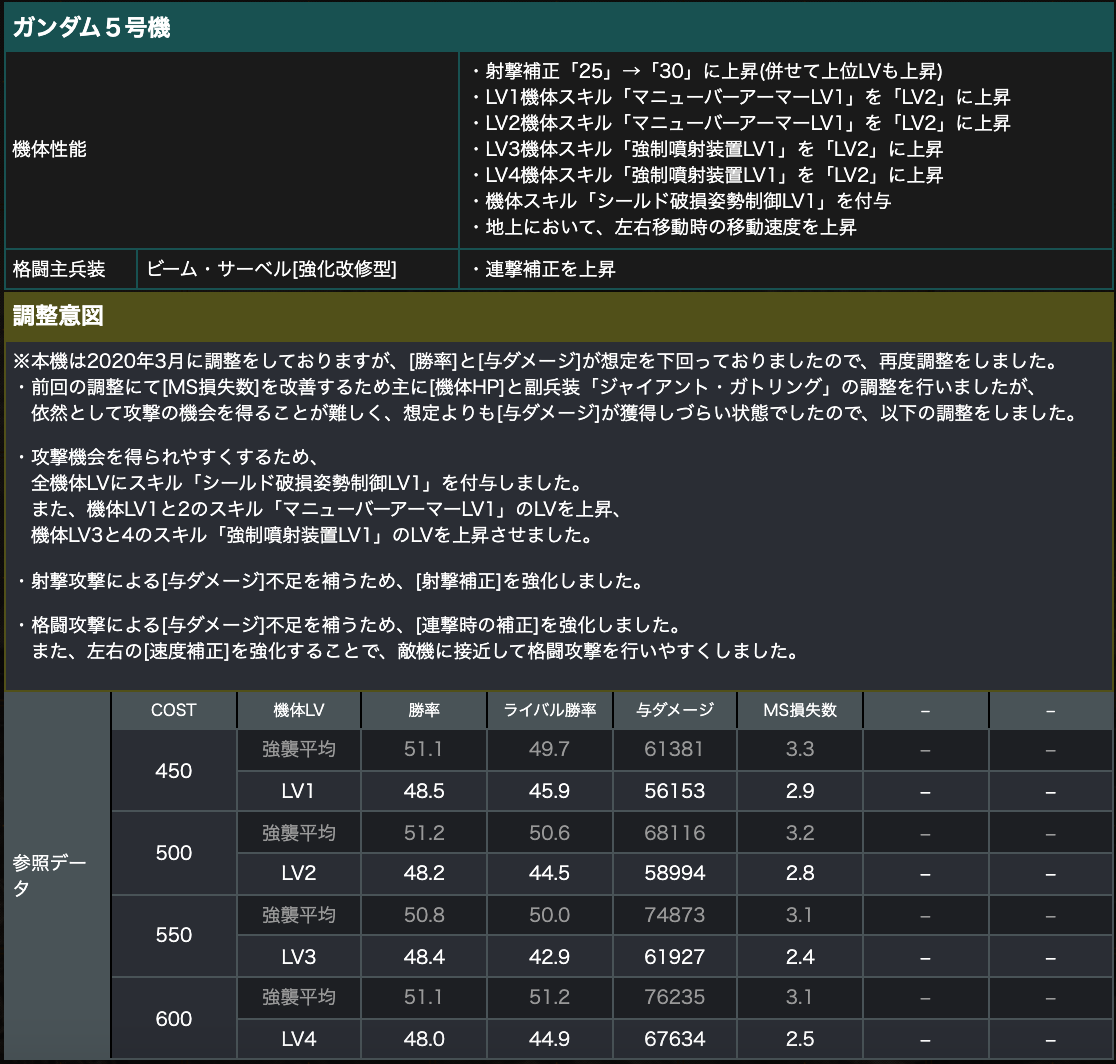Image resolution: width=1116 pixels, height=1064 pixels.
Task: Click LV3 rival win rate 42.9
Action: pos(549,957)
